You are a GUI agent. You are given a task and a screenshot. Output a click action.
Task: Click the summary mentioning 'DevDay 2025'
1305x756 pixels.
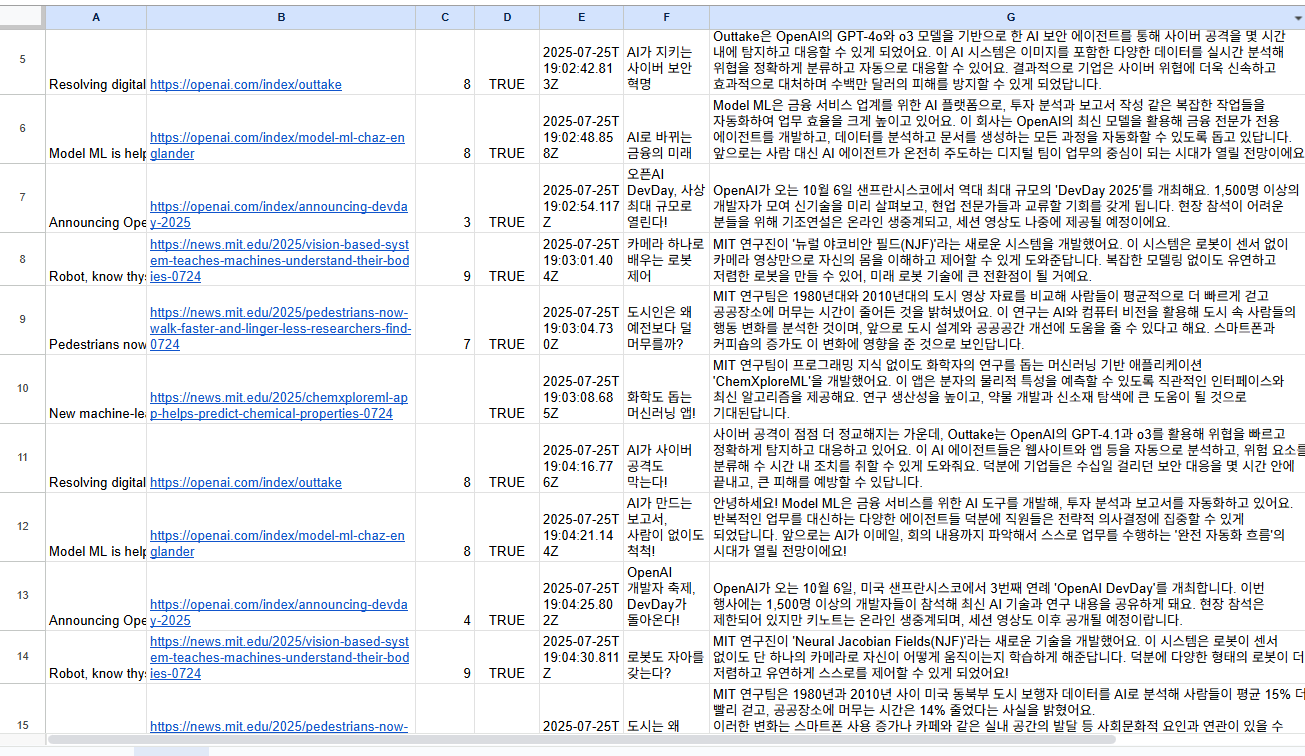click(1007, 199)
